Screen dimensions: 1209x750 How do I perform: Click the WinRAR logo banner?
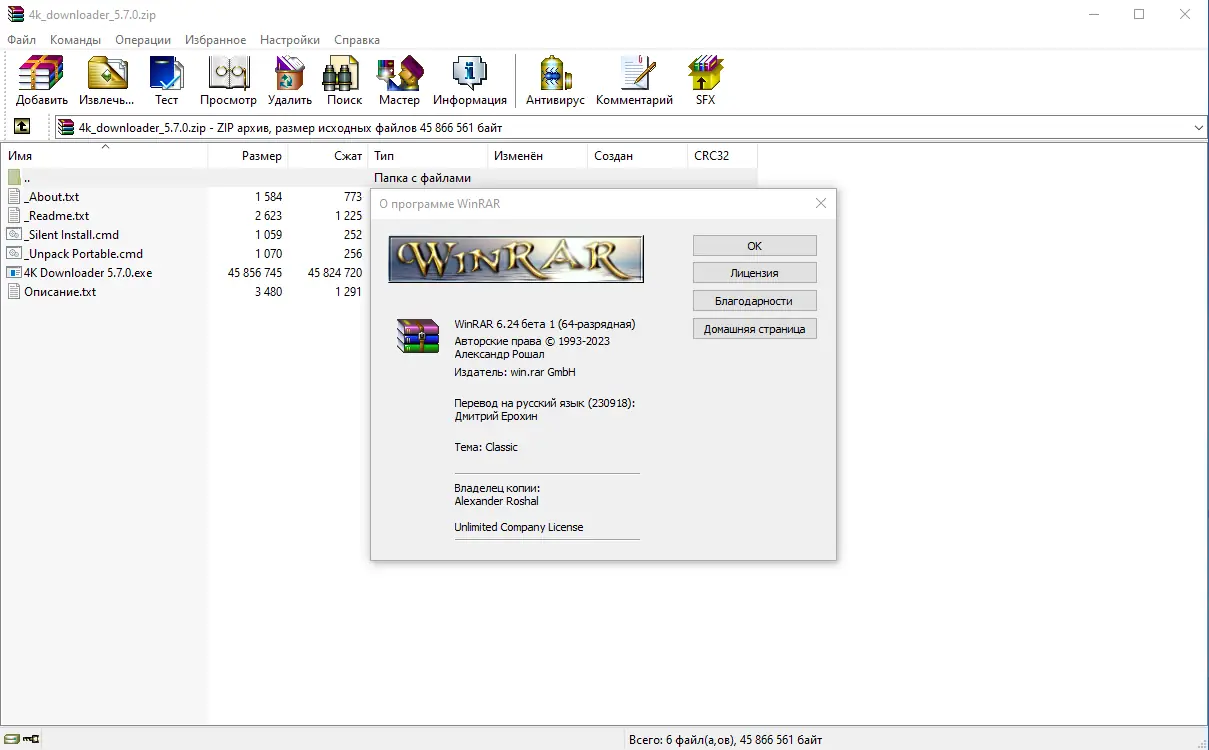coord(515,260)
